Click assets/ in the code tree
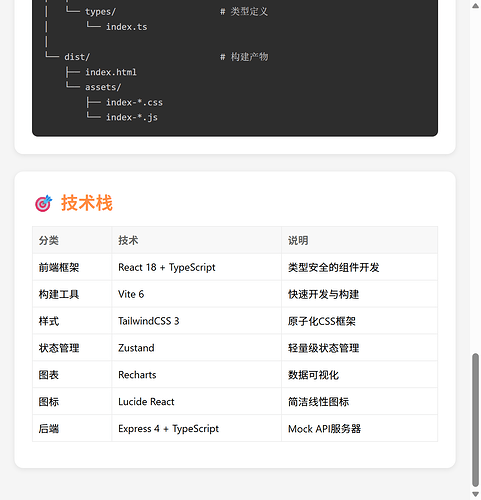This screenshot has width=481, height=500. pos(103,87)
